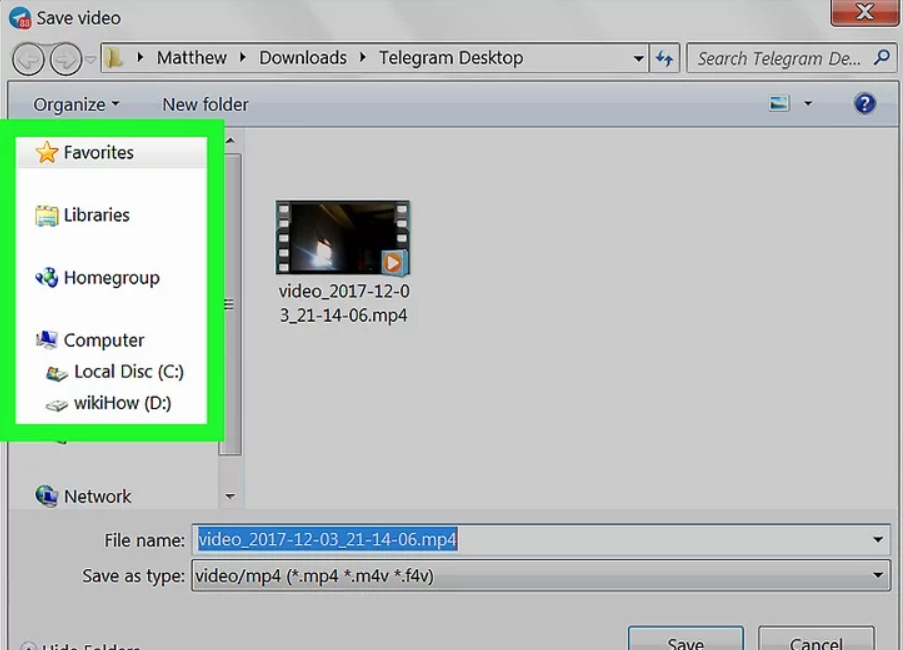Click the Computer icon in the sidebar
Image resolution: width=903 pixels, height=650 pixels.
pyautogui.click(x=46, y=340)
